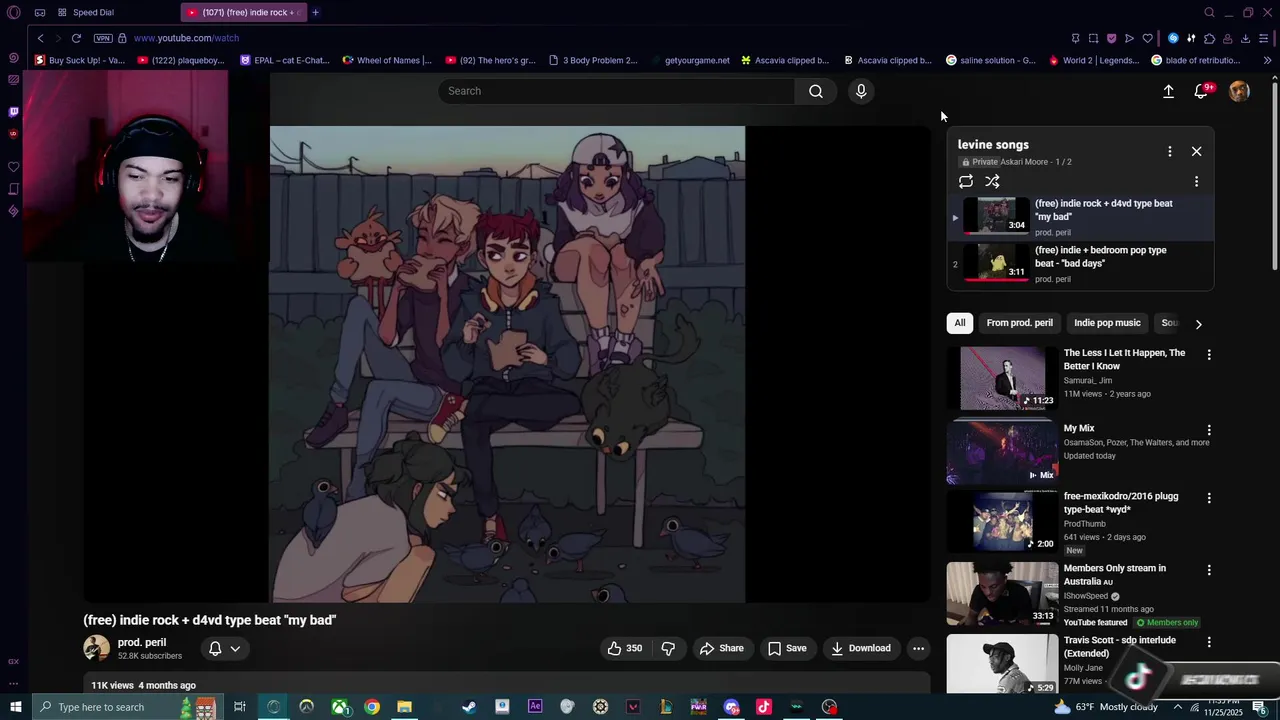The width and height of the screenshot is (1280, 720).
Task: Click the Windows Start button
Action: 15,707
